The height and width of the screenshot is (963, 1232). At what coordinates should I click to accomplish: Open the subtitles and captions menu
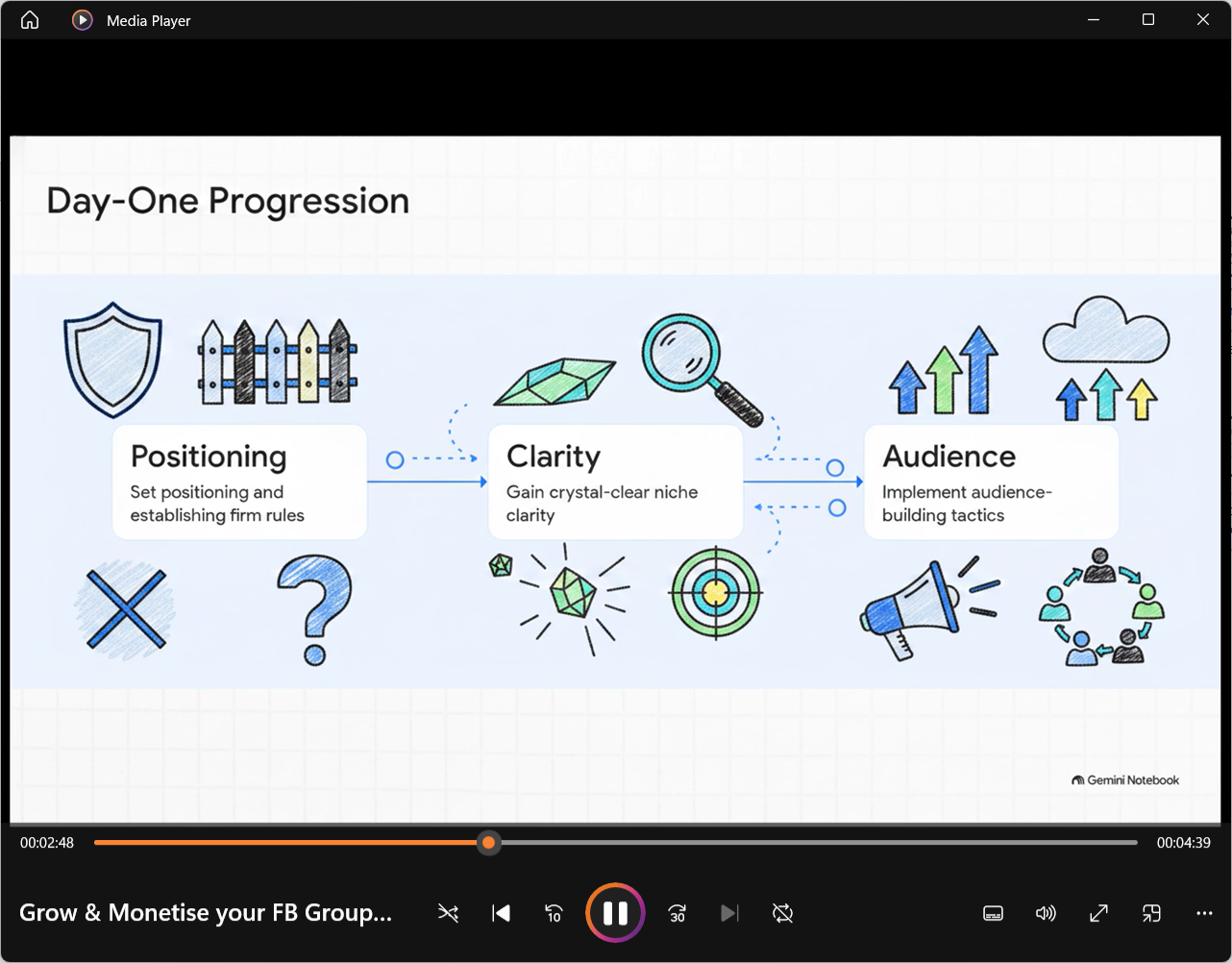[994, 913]
